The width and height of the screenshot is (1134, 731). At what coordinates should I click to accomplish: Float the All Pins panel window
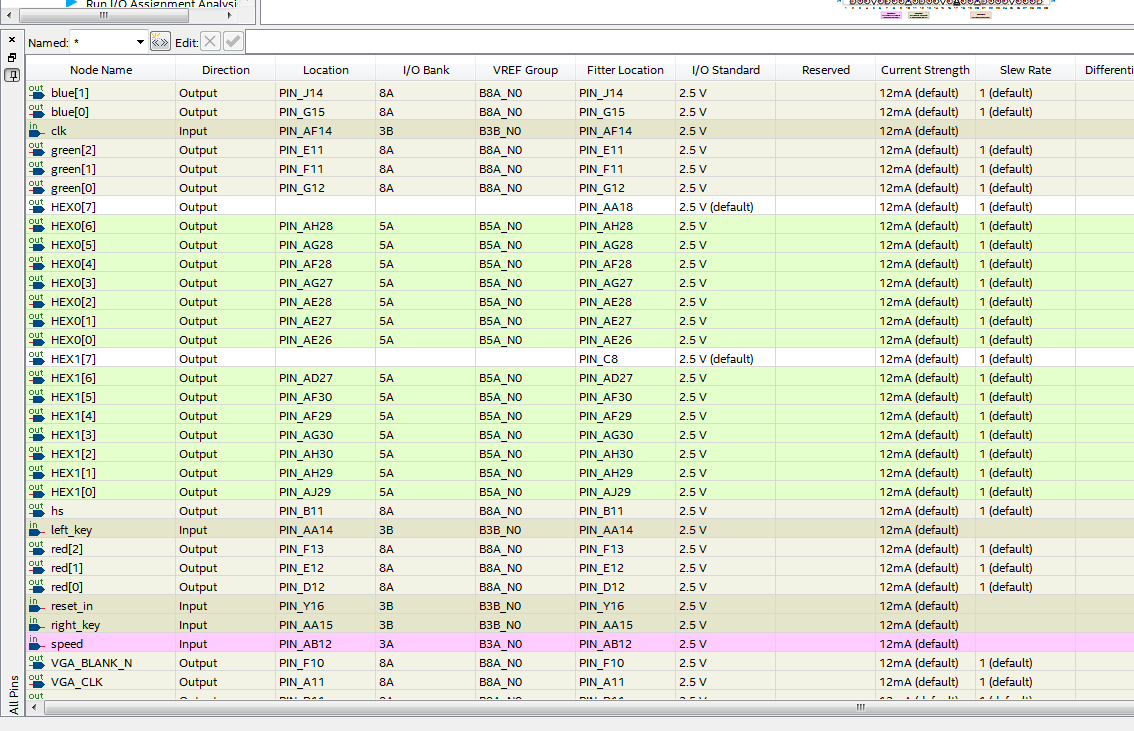[x=12, y=58]
